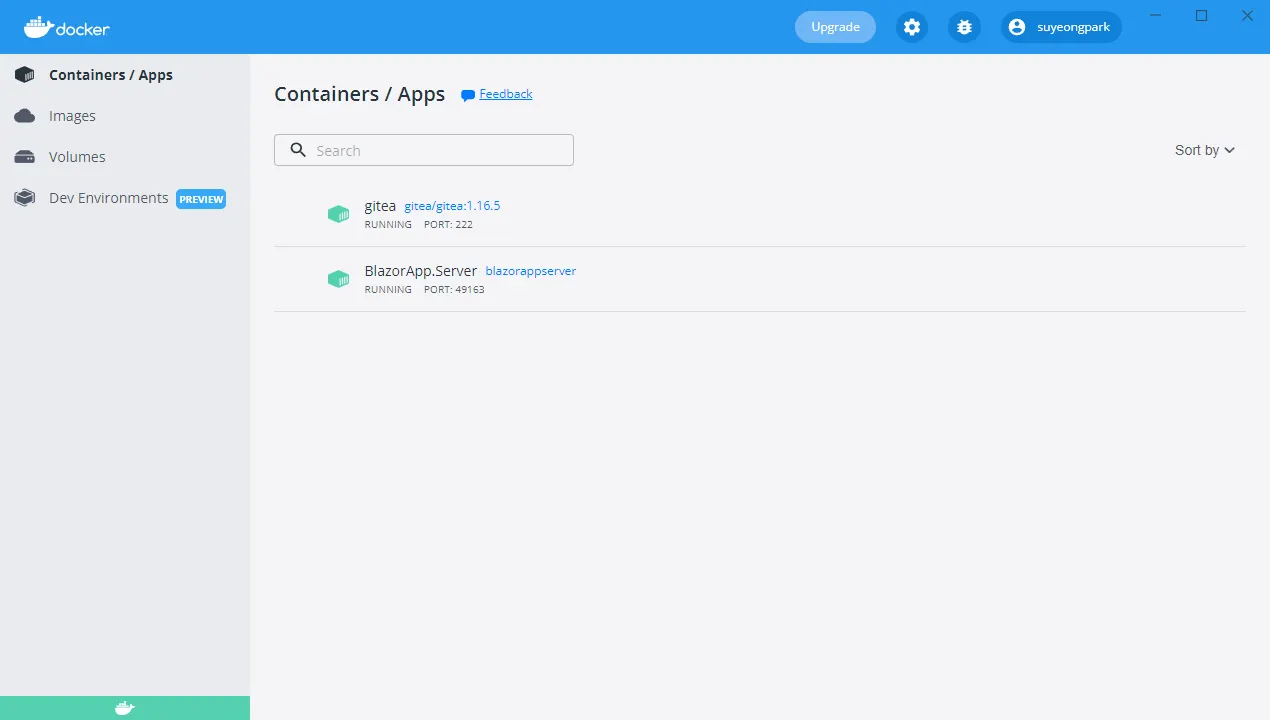Open the Feedback link
This screenshot has width=1270, height=720.
pyautogui.click(x=506, y=94)
